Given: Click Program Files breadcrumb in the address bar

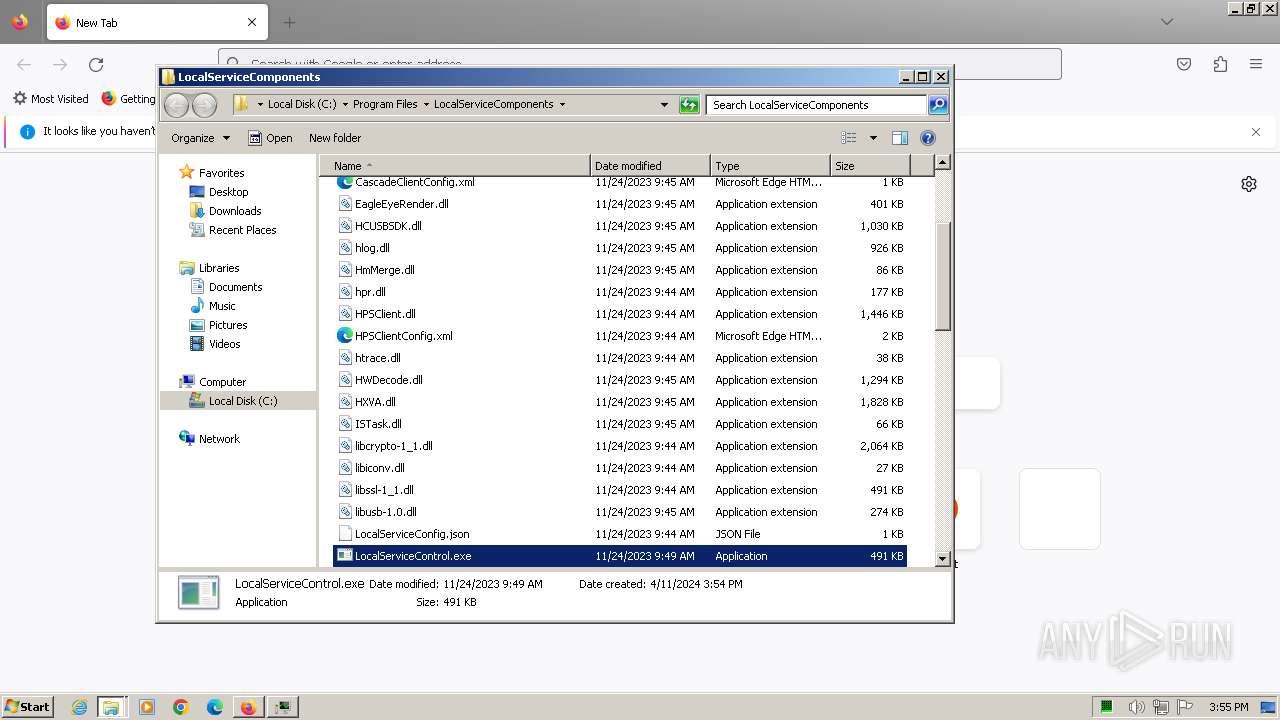Looking at the screenshot, I should click(x=385, y=104).
